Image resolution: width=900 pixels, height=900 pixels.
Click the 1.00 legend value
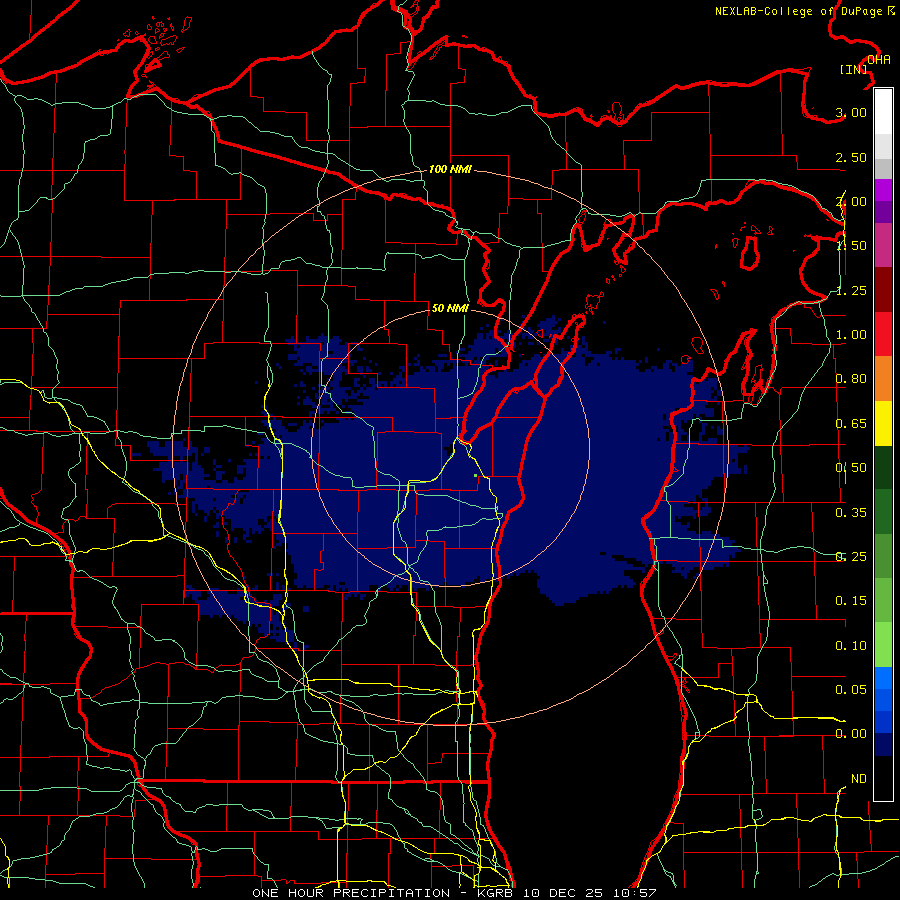(851, 335)
